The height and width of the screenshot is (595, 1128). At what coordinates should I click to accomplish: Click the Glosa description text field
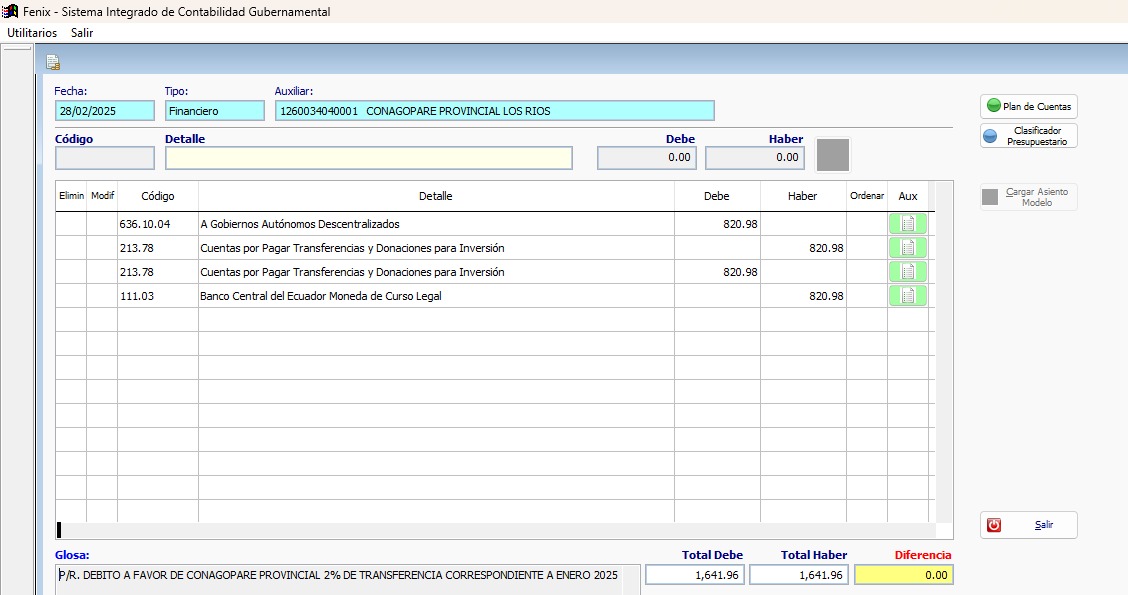pyautogui.click(x=340, y=575)
